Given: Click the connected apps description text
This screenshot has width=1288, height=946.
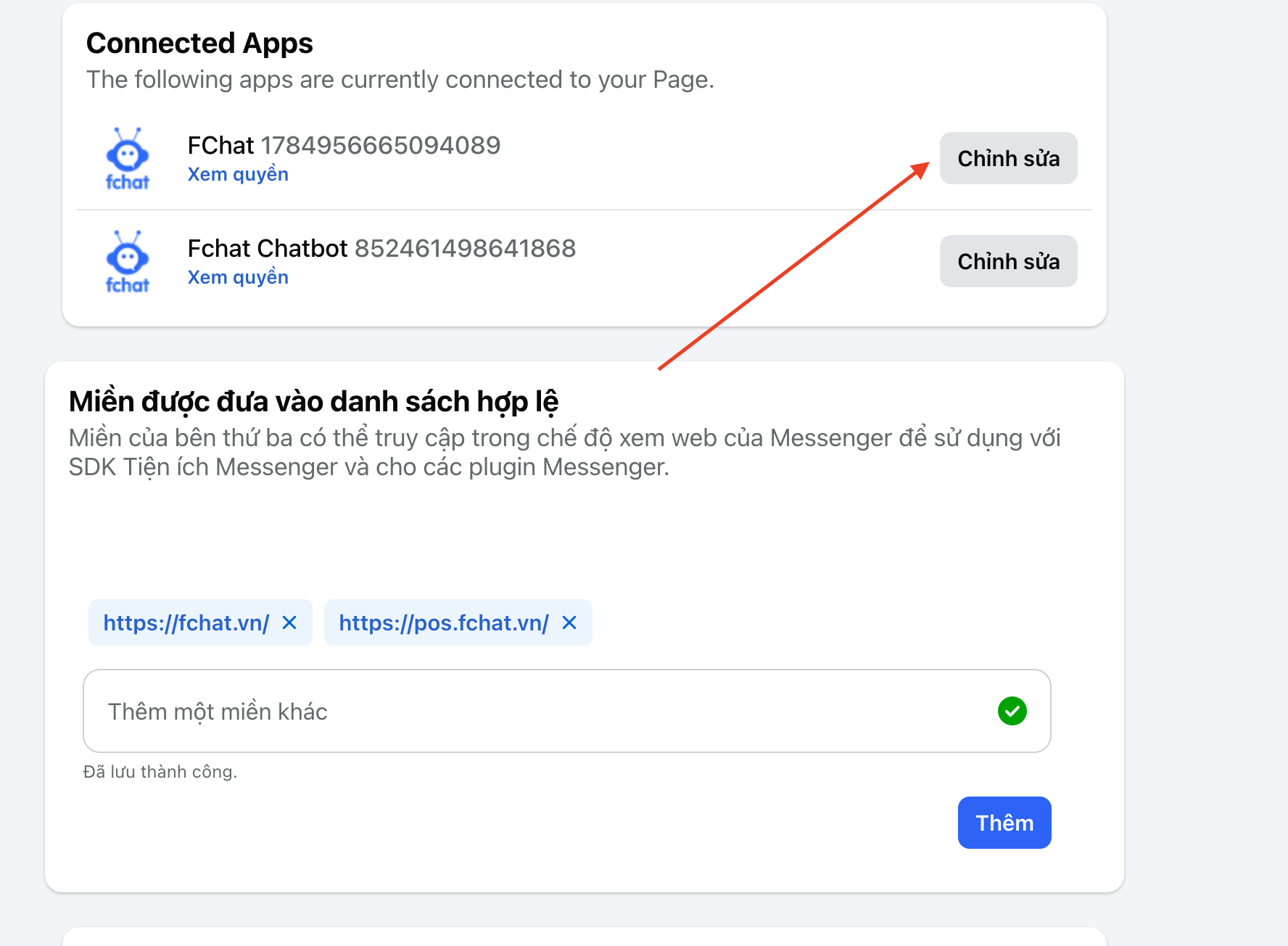Looking at the screenshot, I should click(400, 80).
